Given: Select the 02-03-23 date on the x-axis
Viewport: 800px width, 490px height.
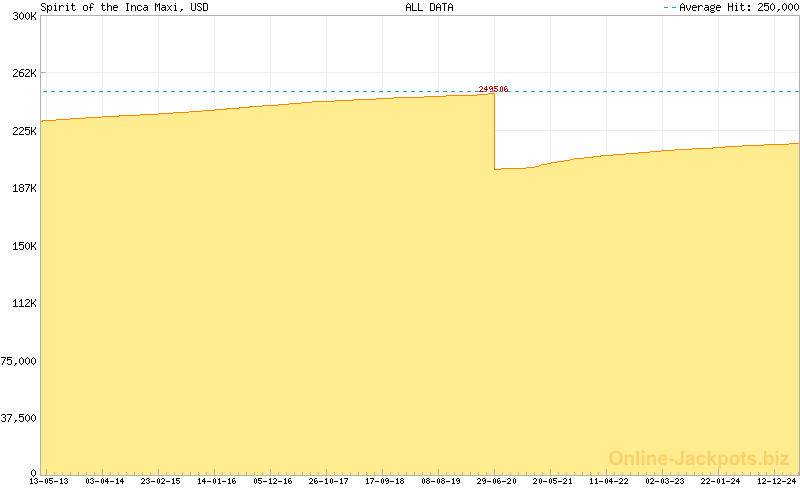Looking at the screenshot, I should point(665,481).
